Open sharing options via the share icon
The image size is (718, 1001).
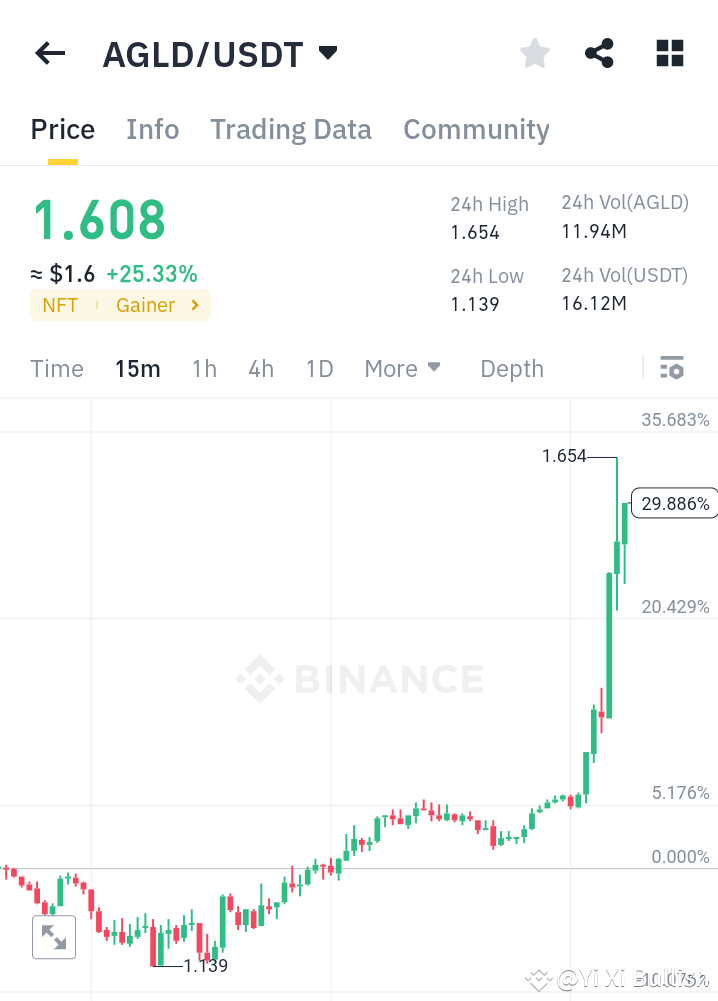599,53
